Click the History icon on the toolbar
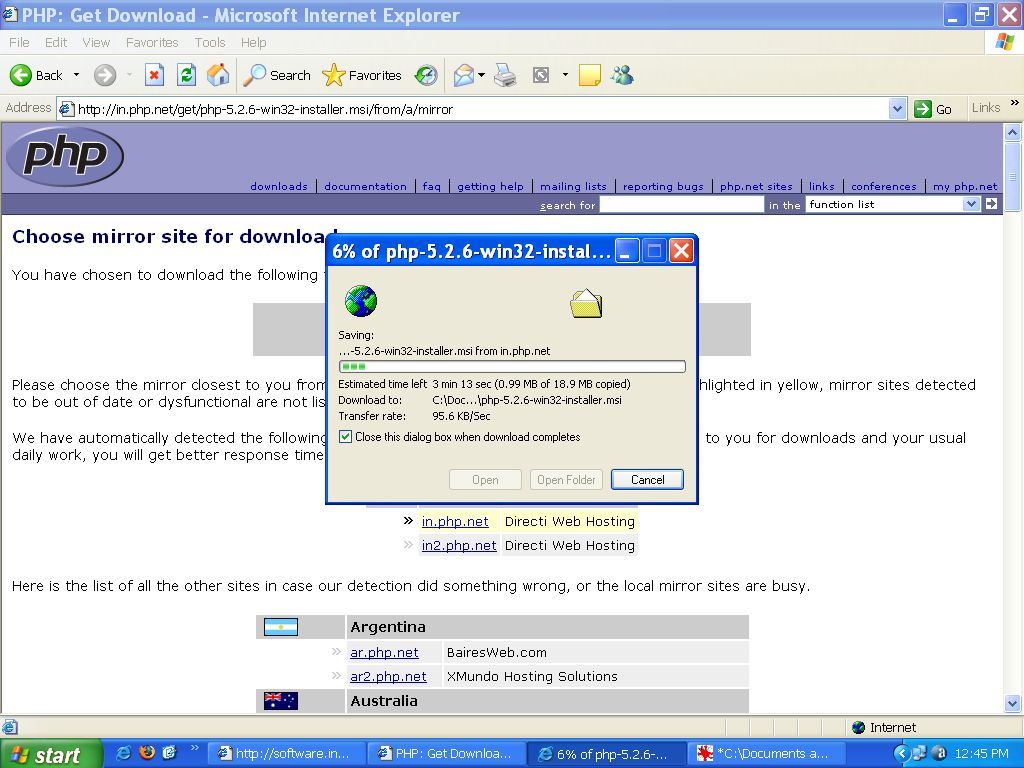Screen dimensions: 1024x768 425,75
